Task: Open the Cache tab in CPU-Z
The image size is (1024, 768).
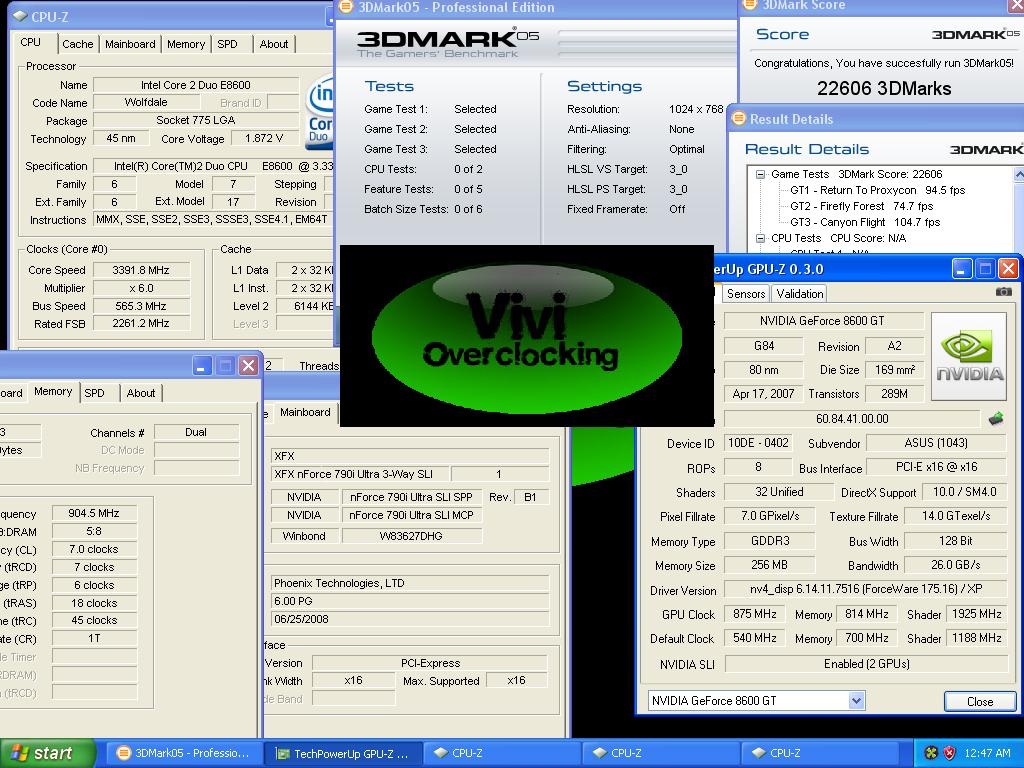Action: point(78,44)
